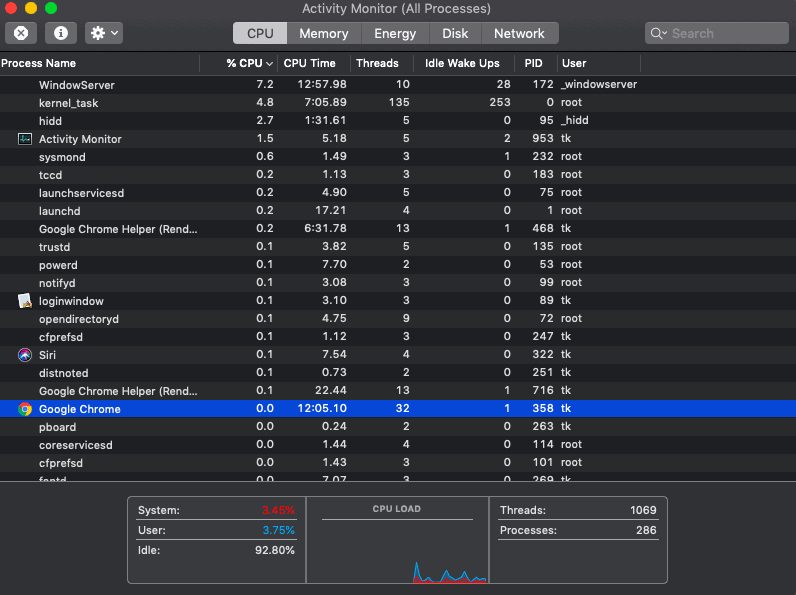Click the _windowserver user cell
This screenshot has height=595, width=796.
tap(599, 84)
